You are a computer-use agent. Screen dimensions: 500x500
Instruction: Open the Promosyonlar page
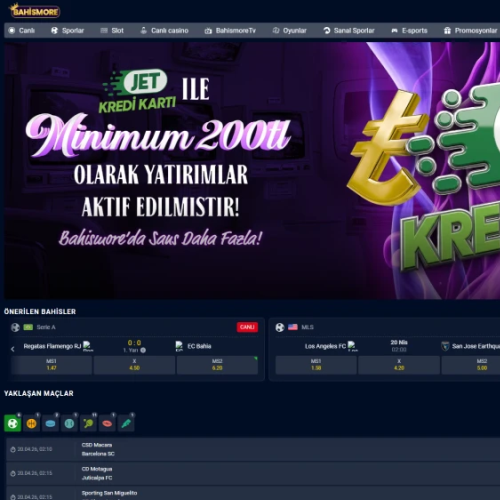click(470, 31)
